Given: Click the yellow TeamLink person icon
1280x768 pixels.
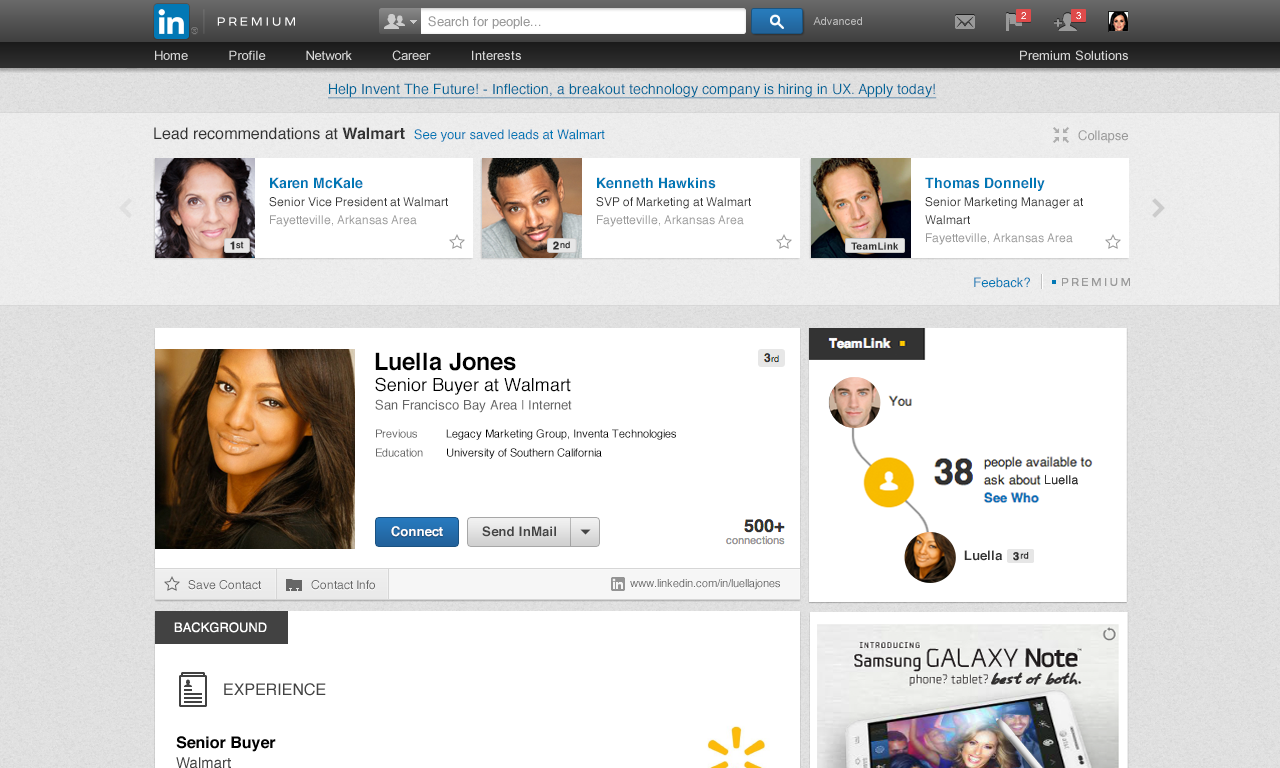Looking at the screenshot, I should [889, 482].
